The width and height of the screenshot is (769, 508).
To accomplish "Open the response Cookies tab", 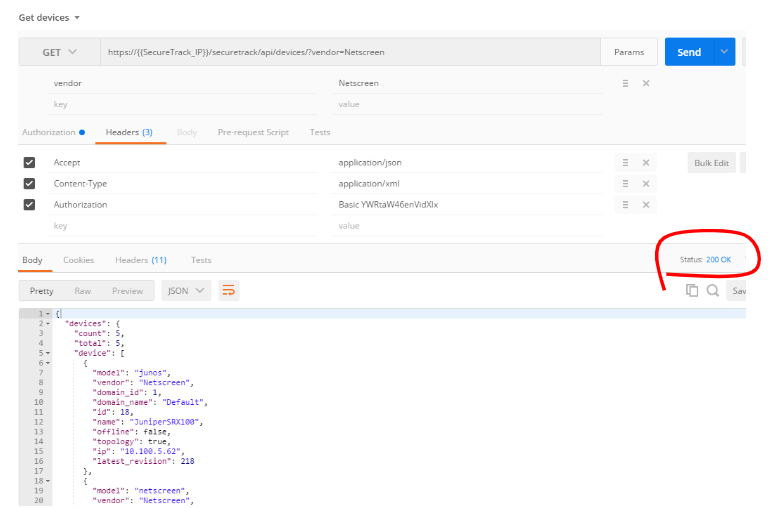I will pos(78,260).
